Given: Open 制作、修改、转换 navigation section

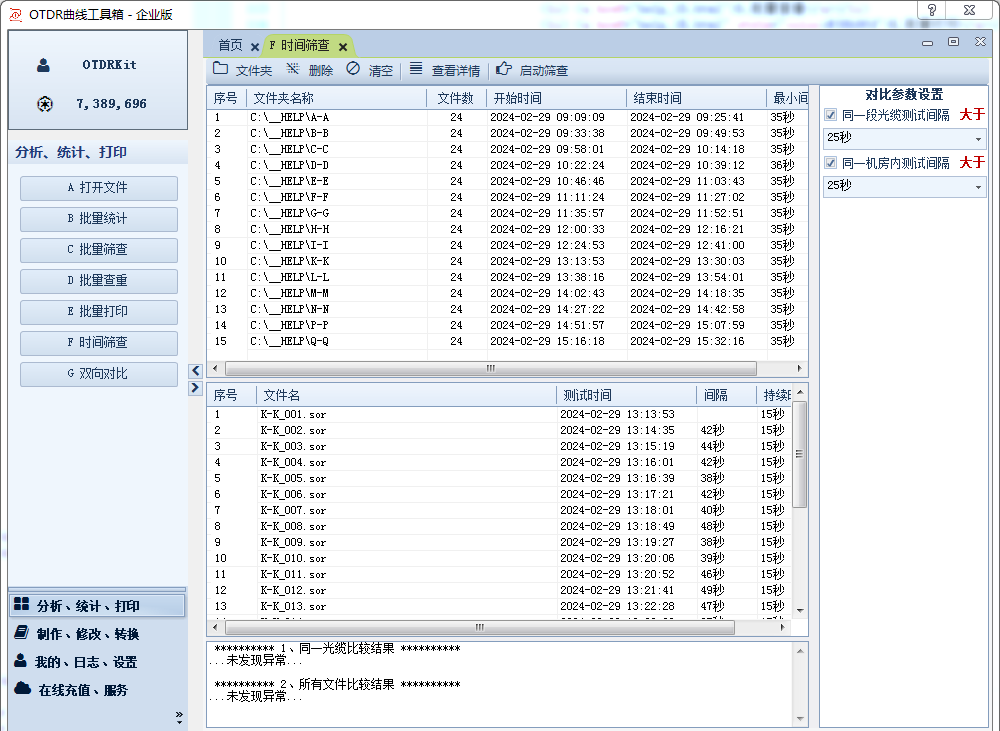Looking at the screenshot, I should tap(88, 634).
